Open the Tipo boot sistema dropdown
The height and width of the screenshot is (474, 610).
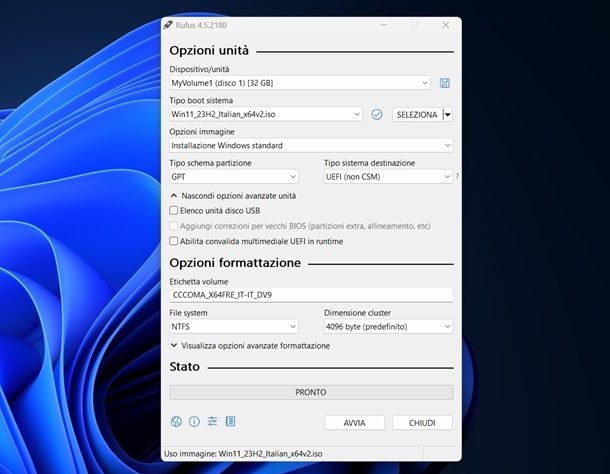pos(266,114)
